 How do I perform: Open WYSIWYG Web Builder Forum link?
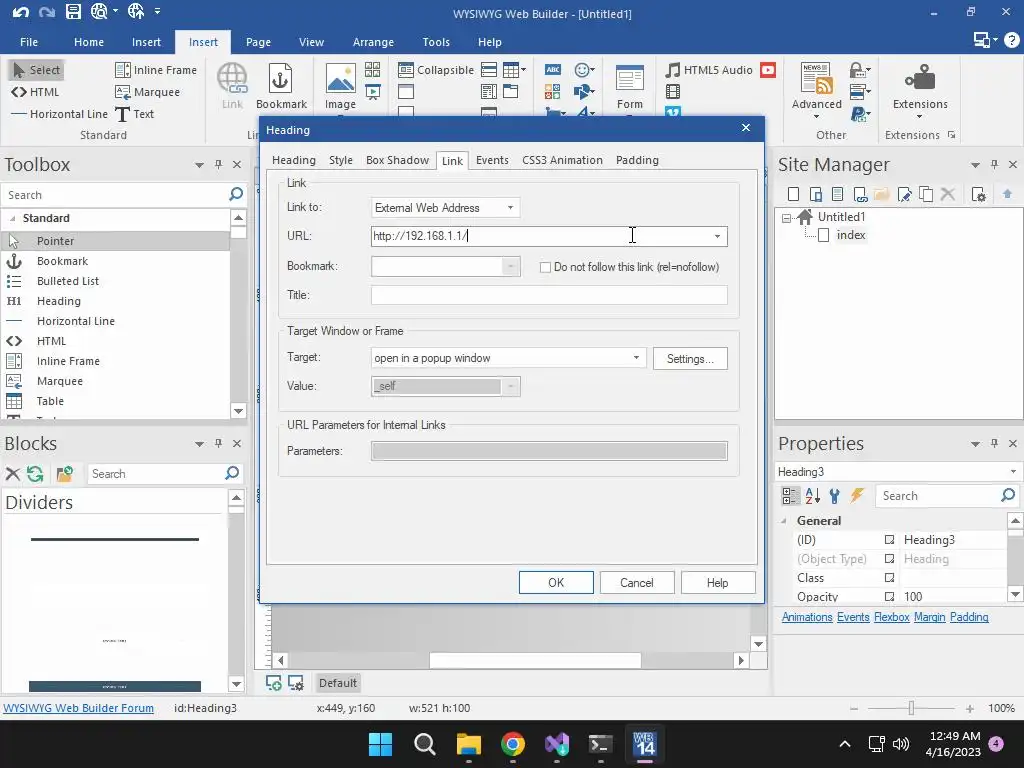pyautogui.click(x=78, y=708)
